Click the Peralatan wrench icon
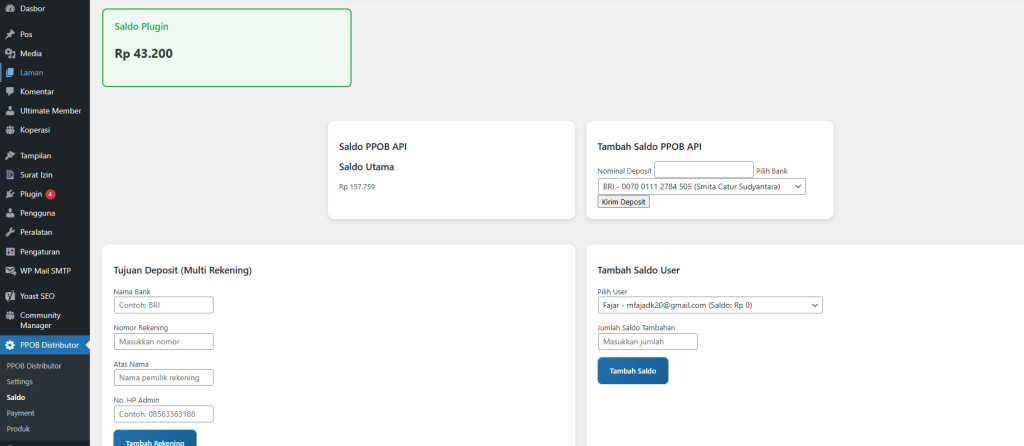1024x446 pixels. click(x=9, y=232)
